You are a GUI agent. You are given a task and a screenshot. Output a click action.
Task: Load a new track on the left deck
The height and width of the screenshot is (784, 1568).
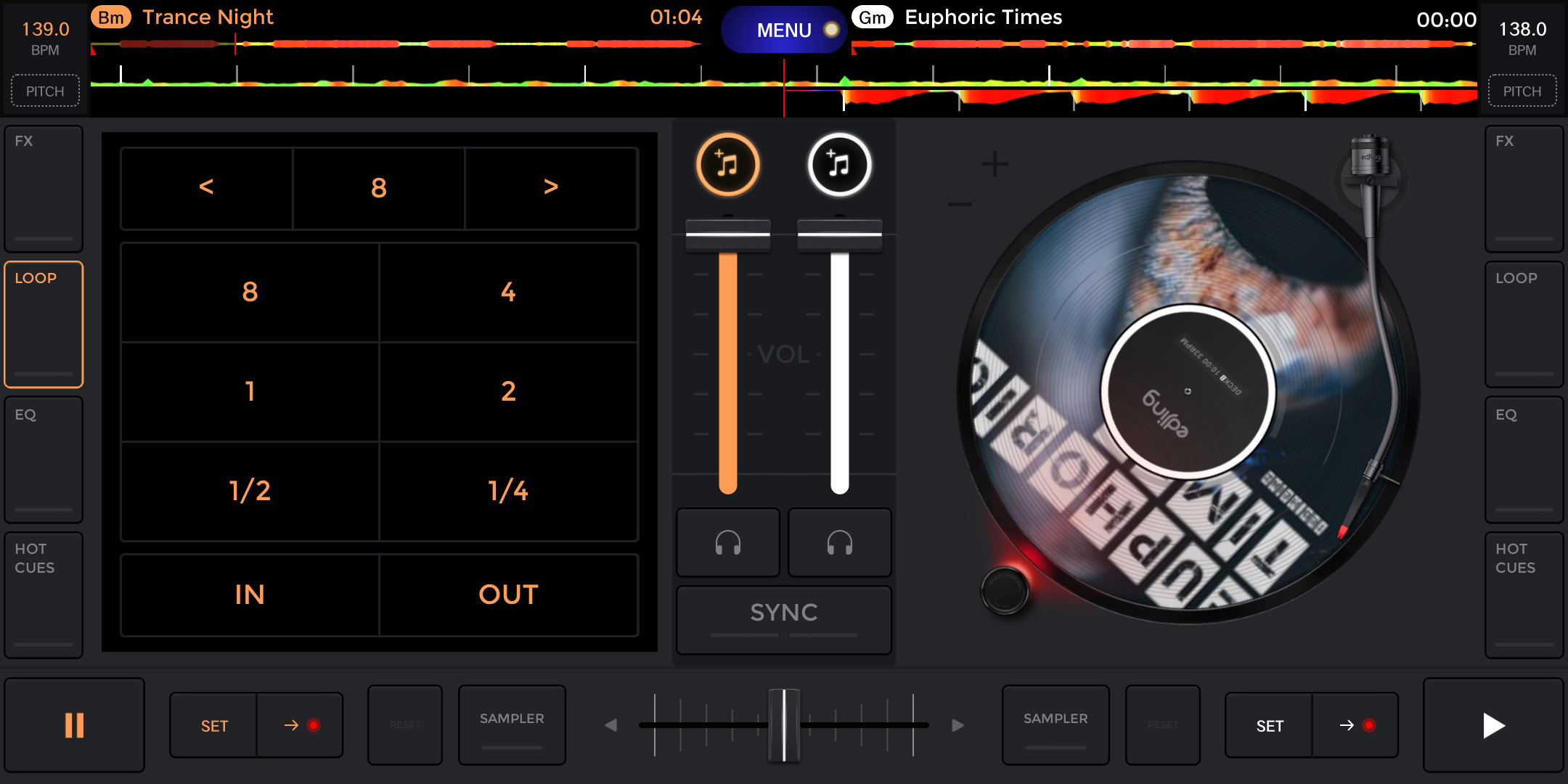point(727,166)
